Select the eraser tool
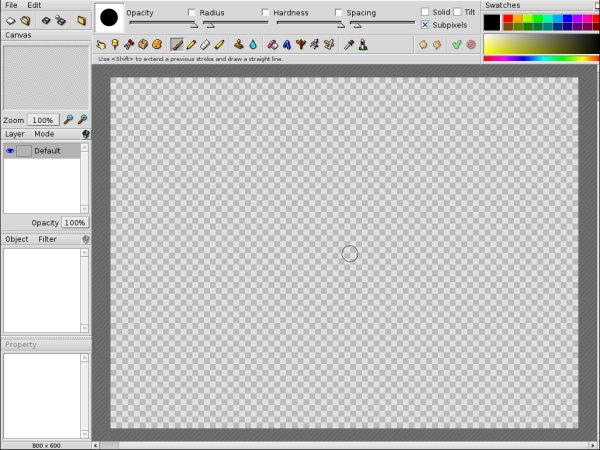Image resolution: width=600 pixels, height=450 pixels. (x=205, y=45)
